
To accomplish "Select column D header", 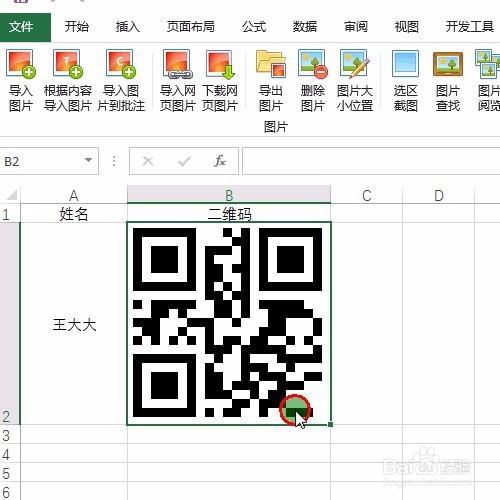I will 439,195.
